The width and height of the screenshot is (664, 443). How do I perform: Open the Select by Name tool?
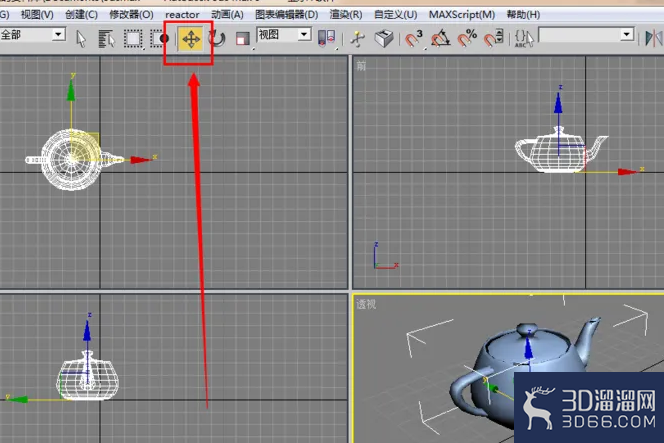[106, 39]
